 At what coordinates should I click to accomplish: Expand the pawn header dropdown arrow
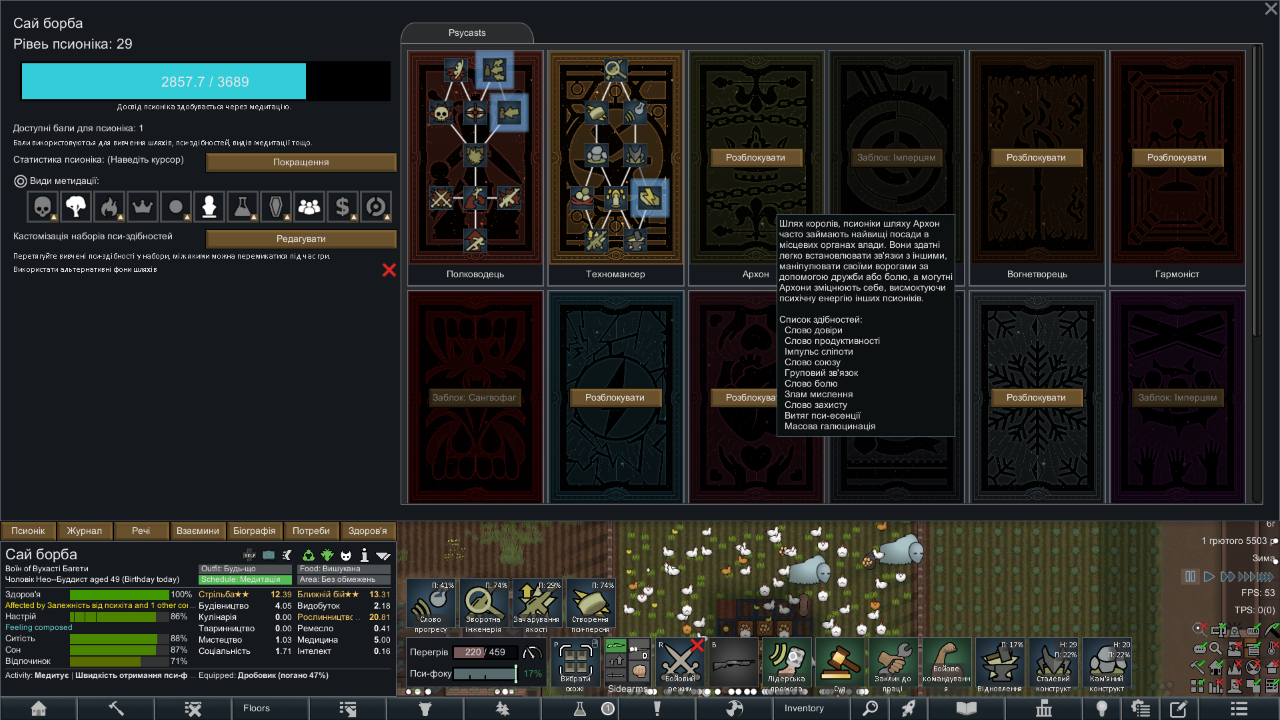click(384, 554)
